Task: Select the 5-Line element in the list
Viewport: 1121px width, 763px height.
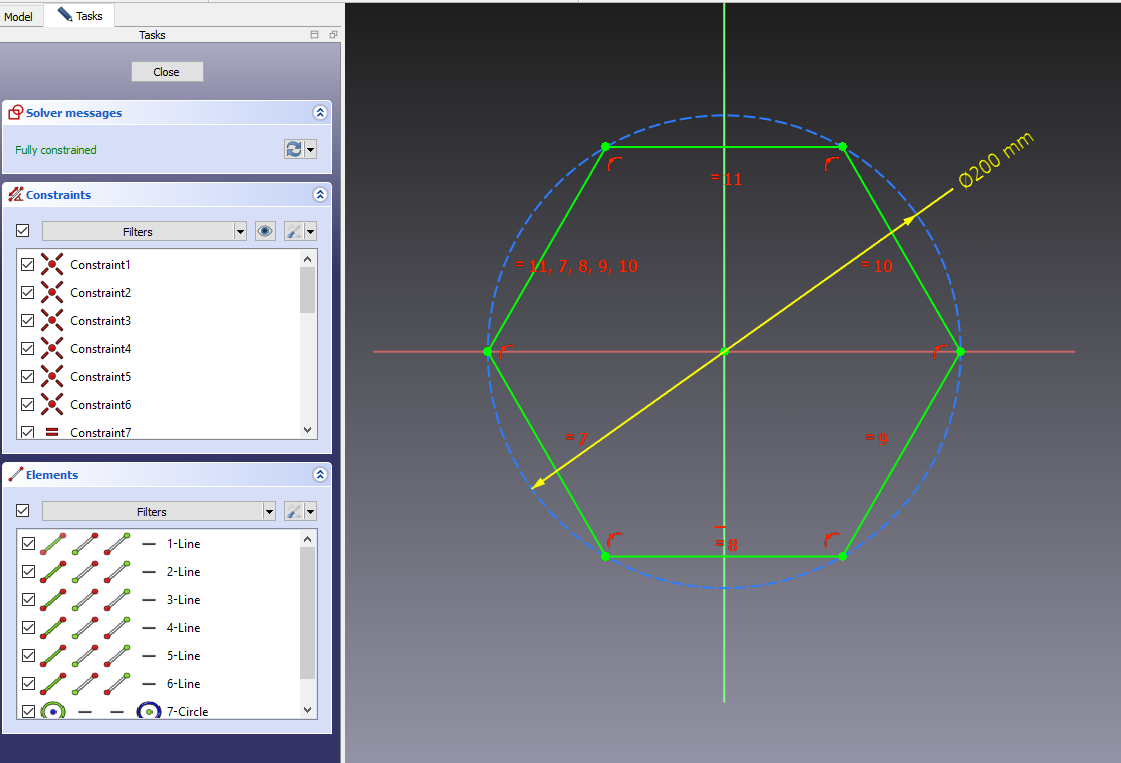Action: click(185, 655)
